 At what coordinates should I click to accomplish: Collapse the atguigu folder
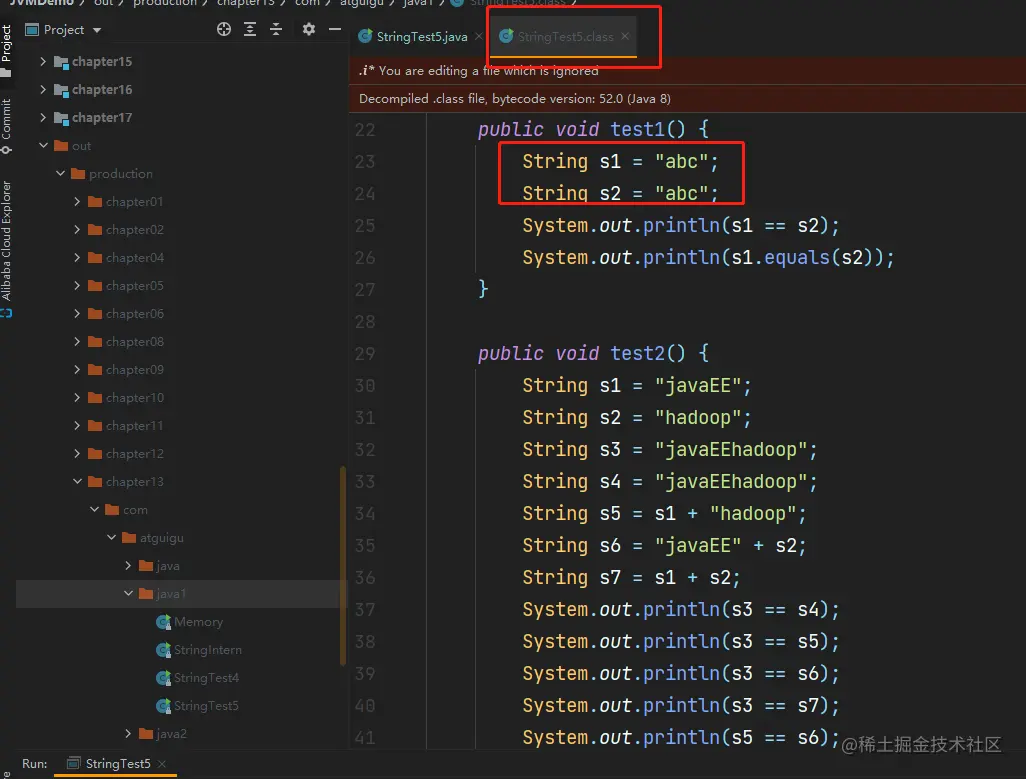coord(111,538)
